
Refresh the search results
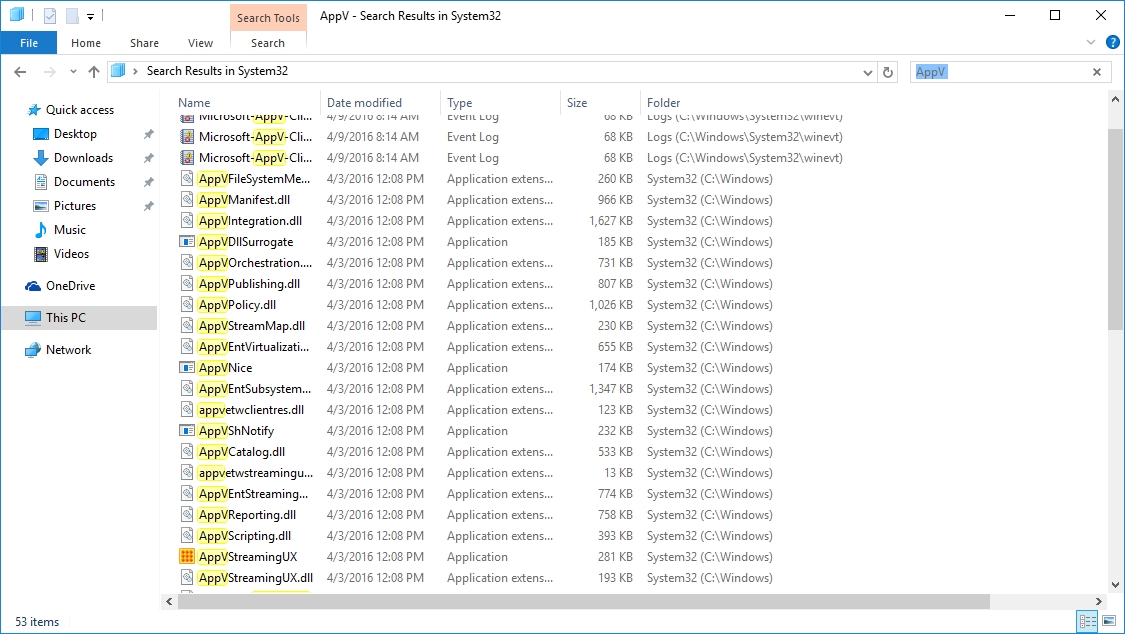coord(888,72)
